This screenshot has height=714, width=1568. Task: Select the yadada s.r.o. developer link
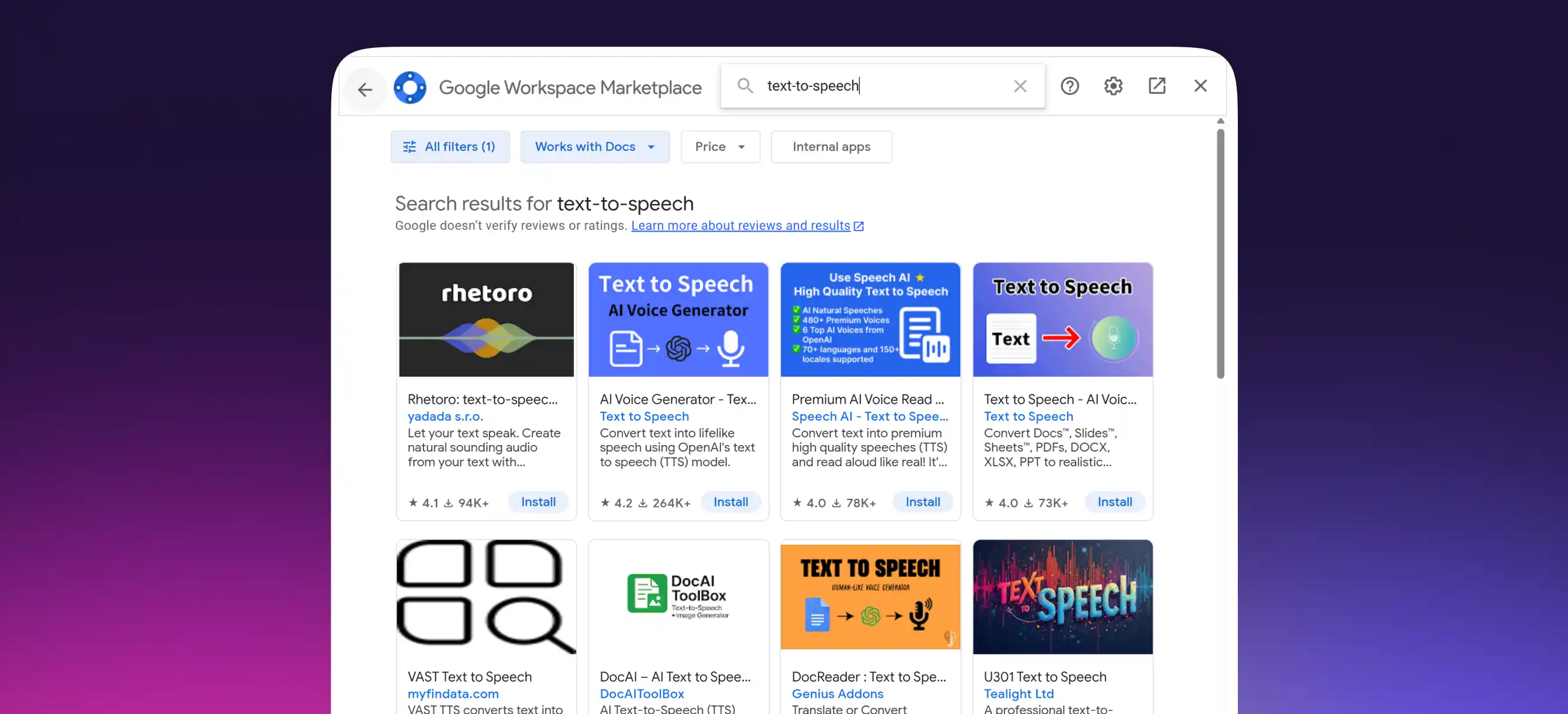click(x=445, y=416)
